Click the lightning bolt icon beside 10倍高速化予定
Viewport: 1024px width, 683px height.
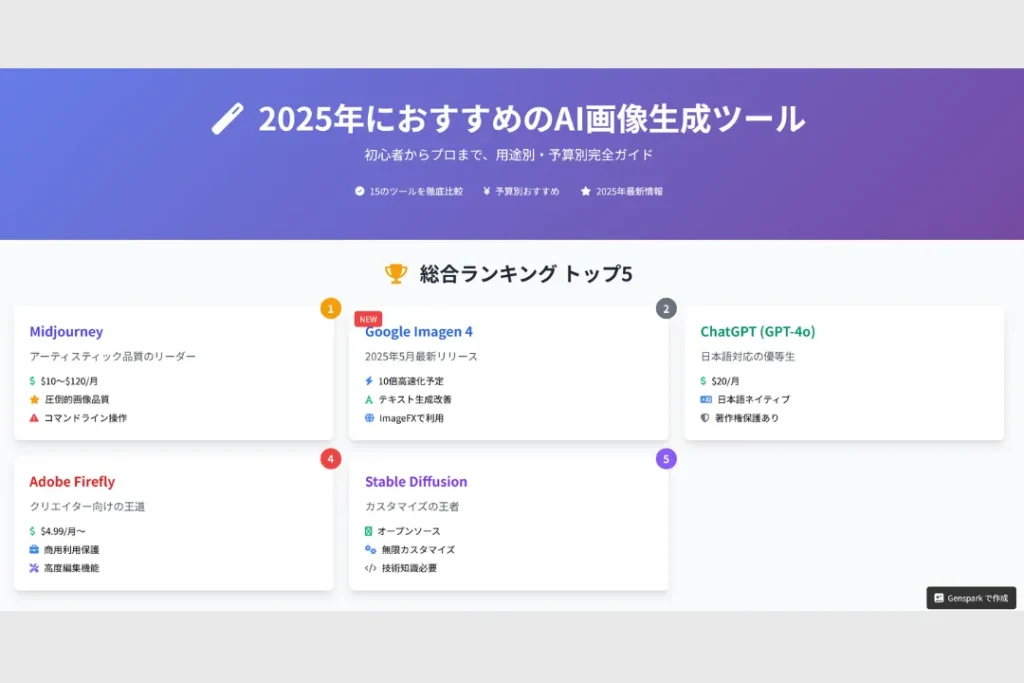click(x=369, y=381)
